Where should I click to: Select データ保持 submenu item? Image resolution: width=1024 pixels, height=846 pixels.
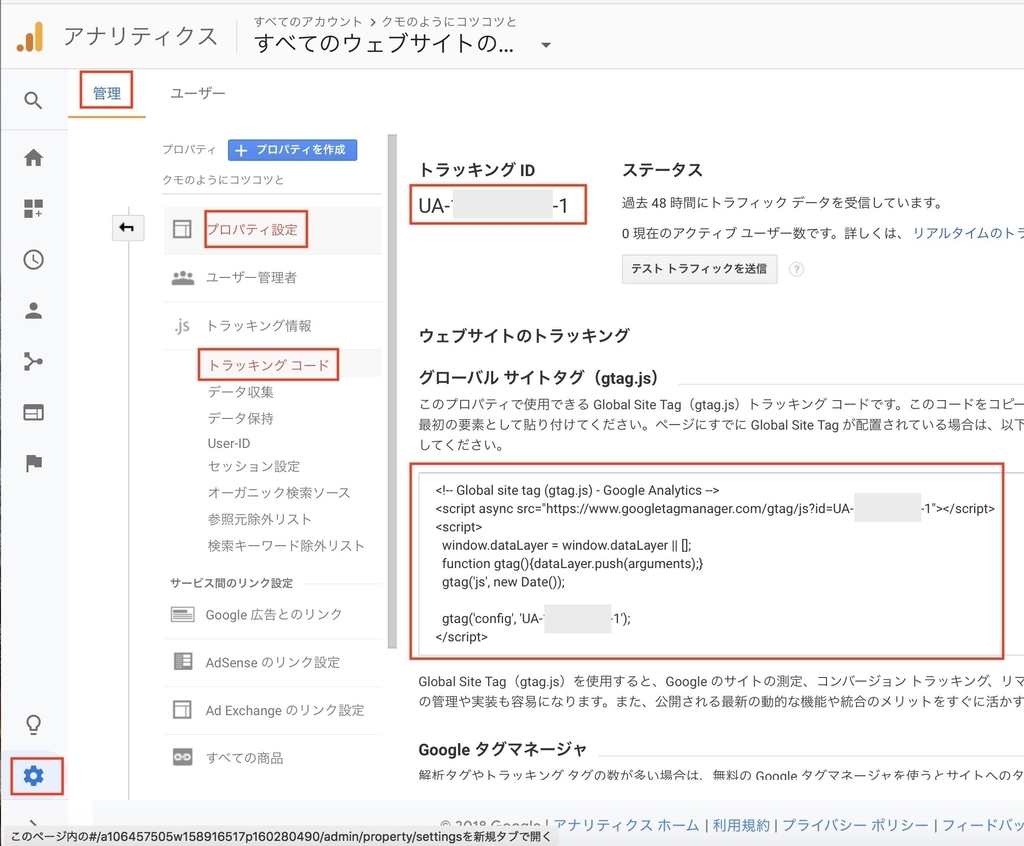pos(240,418)
